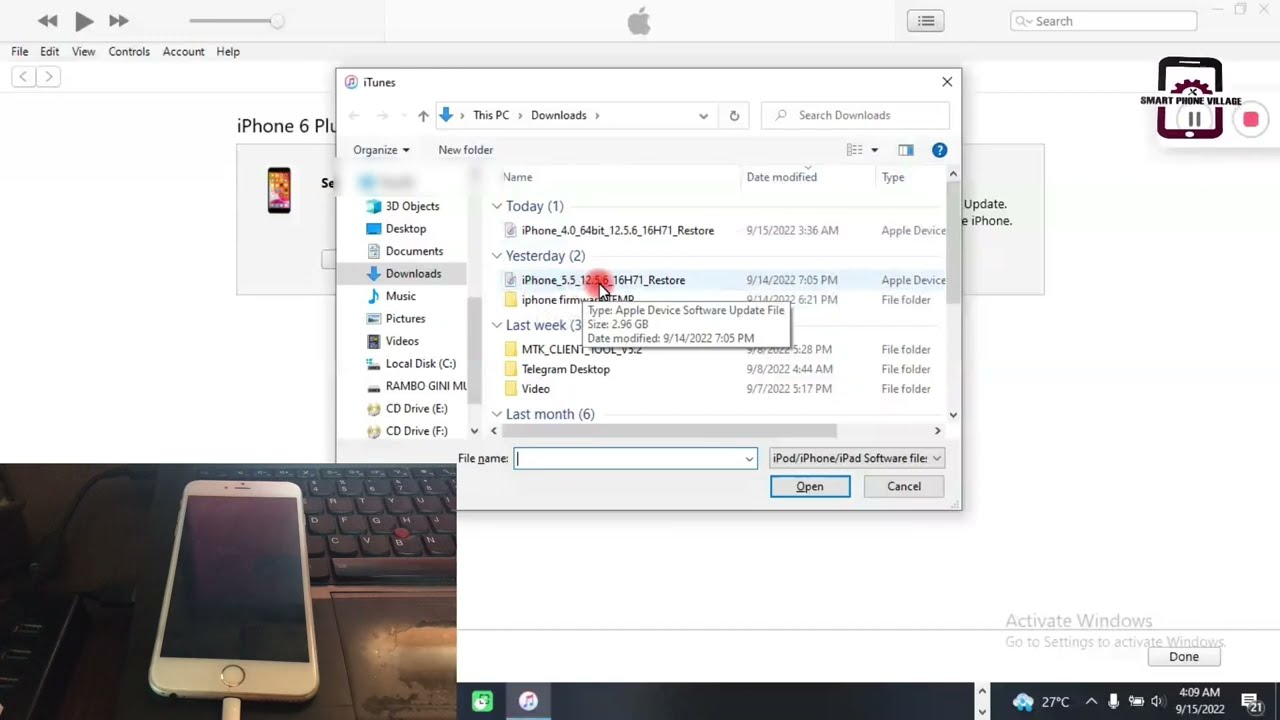1280x720 pixels.
Task: Open the notification center icon in taskbar
Action: 1250,702
